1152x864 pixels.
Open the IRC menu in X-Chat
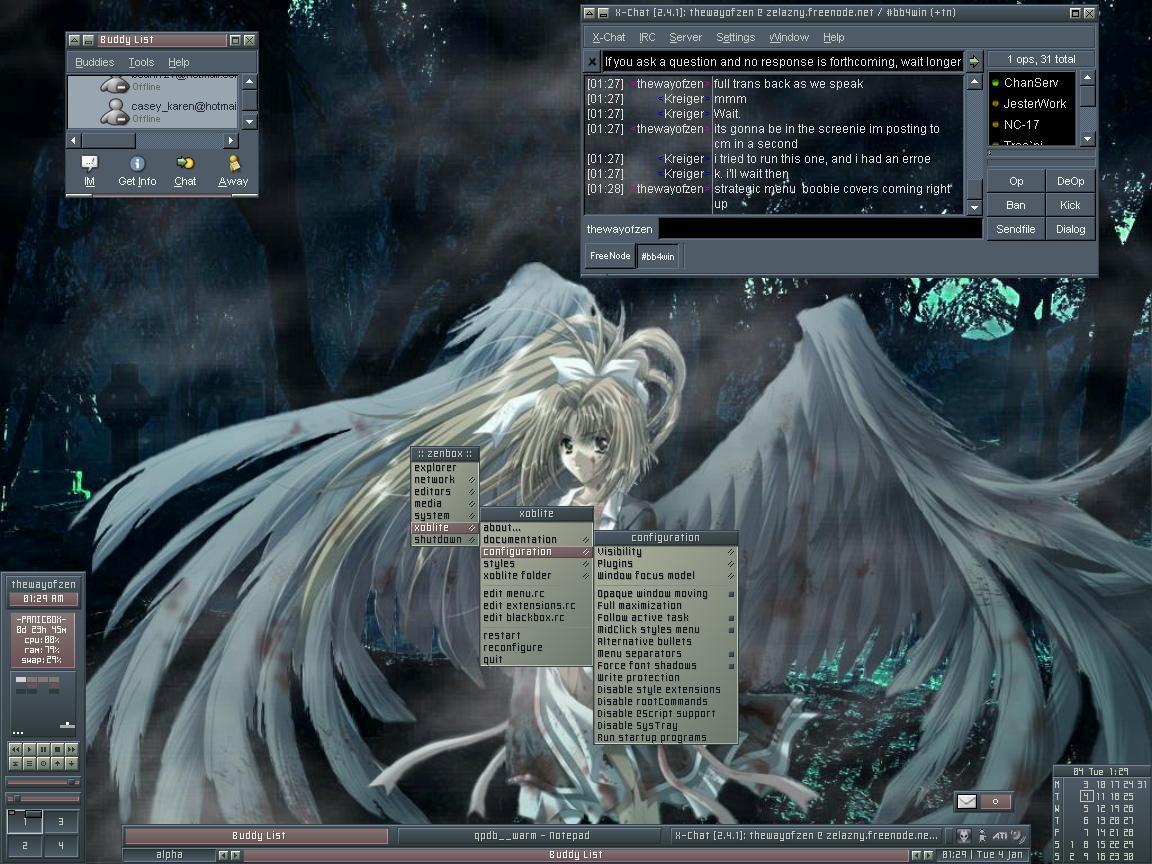(x=647, y=37)
